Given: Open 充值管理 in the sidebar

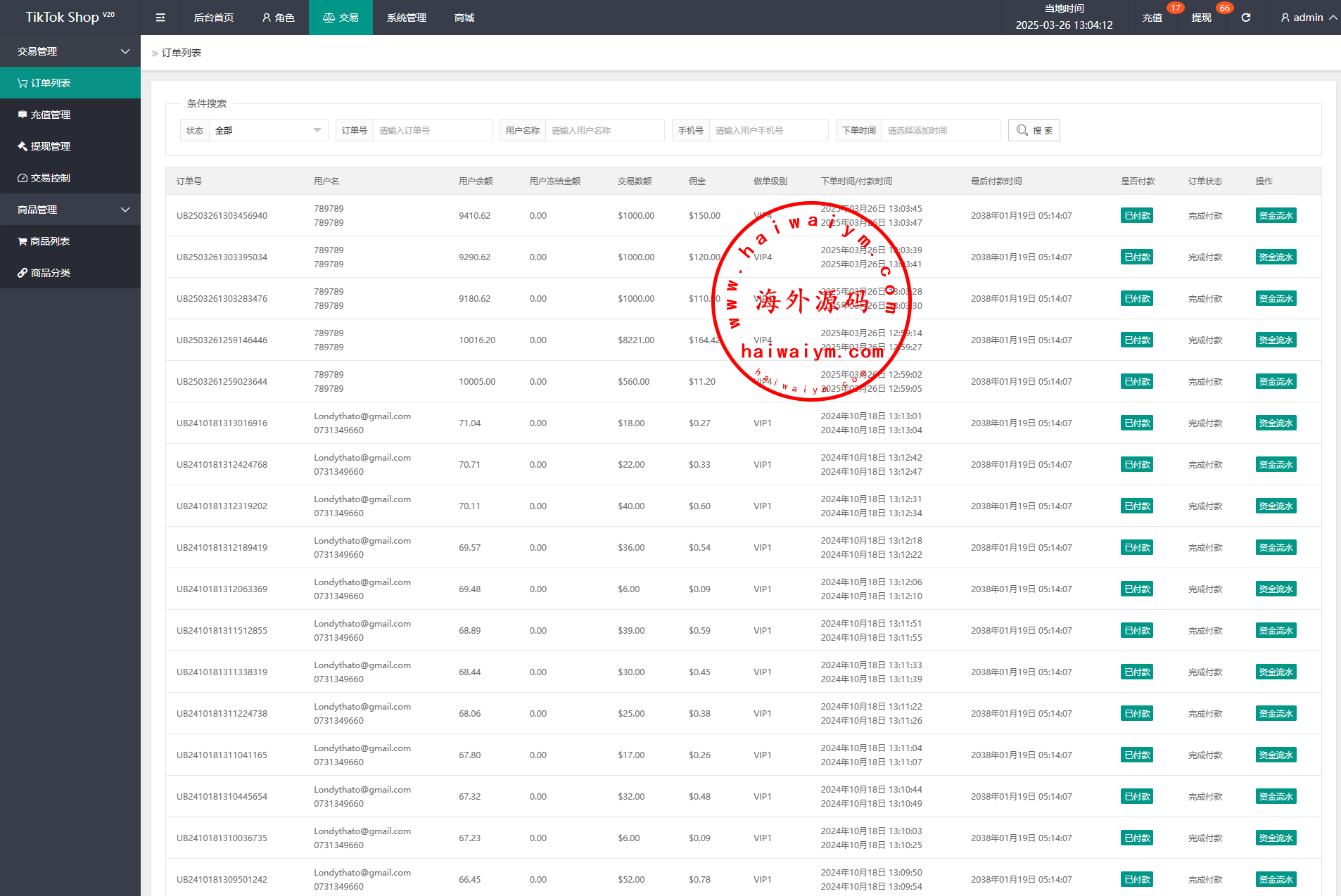Looking at the screenshot, I should tap(51, 115).
